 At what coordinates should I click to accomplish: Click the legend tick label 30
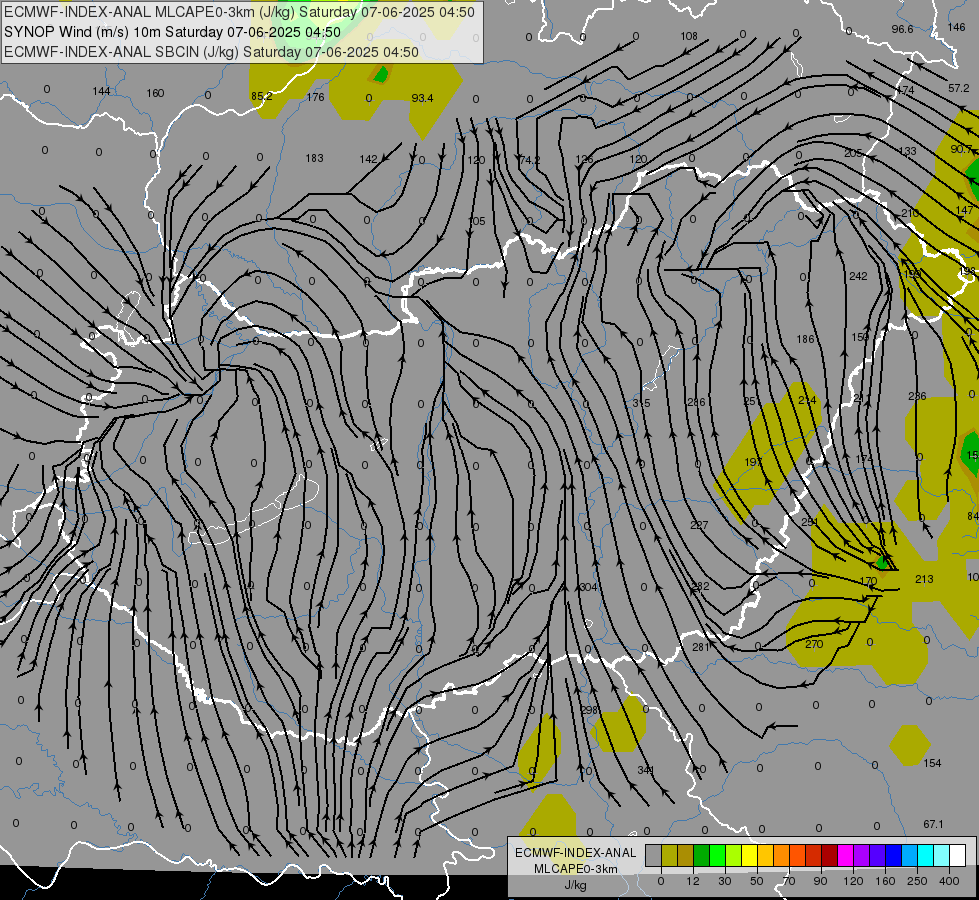pyautogui.click(x=725, y=881)
